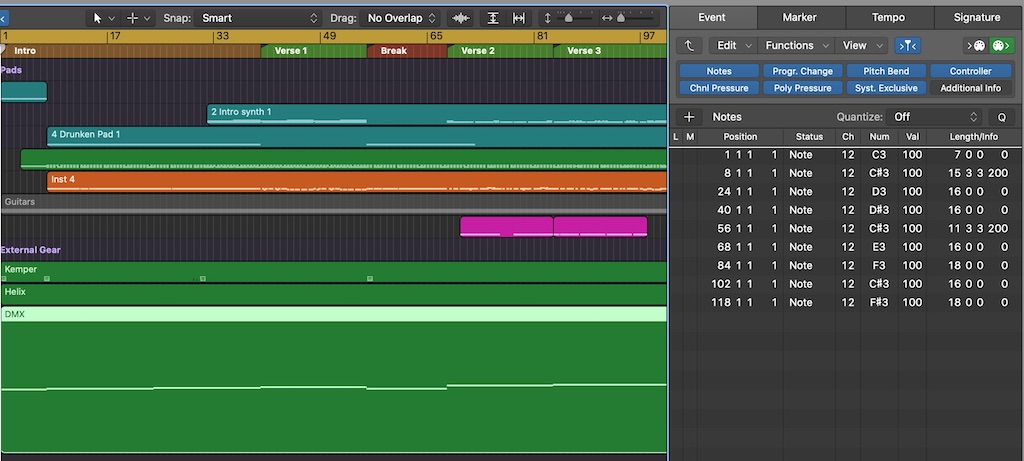Select the D#3 note event row

point(846,210)
